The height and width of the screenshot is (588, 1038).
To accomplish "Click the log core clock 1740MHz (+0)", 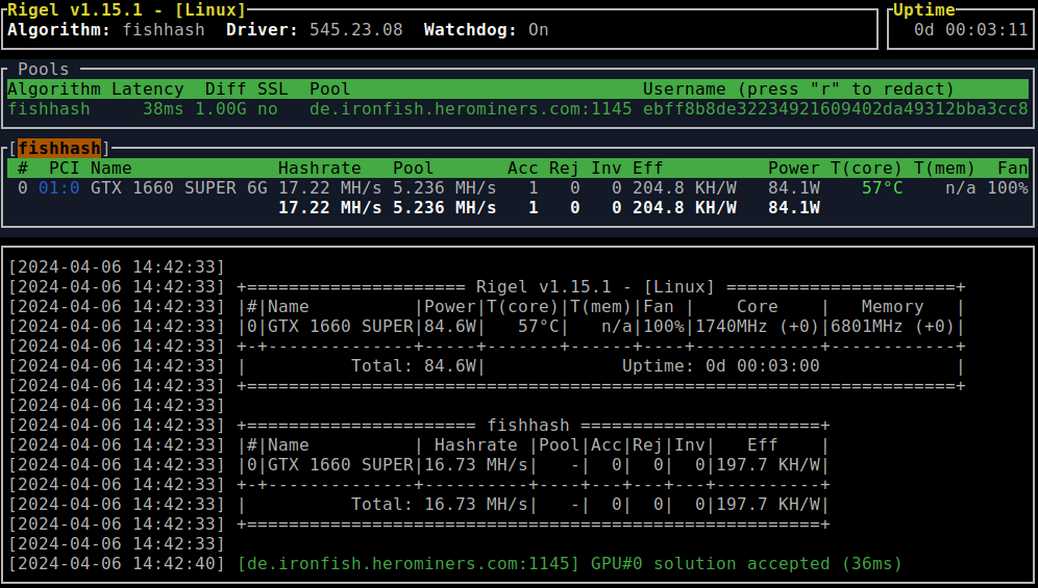I will tap(757, 326).
